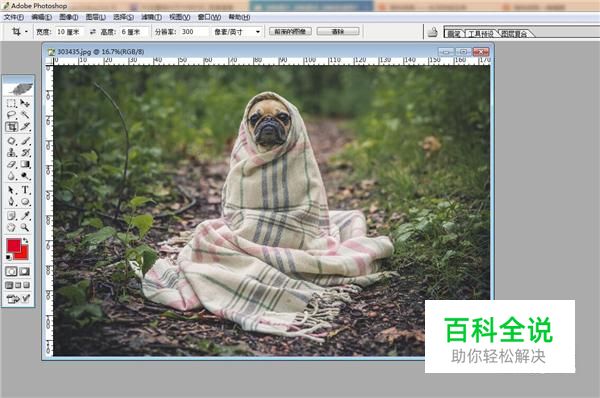Viewport: 600px width, 398px height.
Task: Select the Zoom magnifier tool
Action: click(x=25, y=227)
